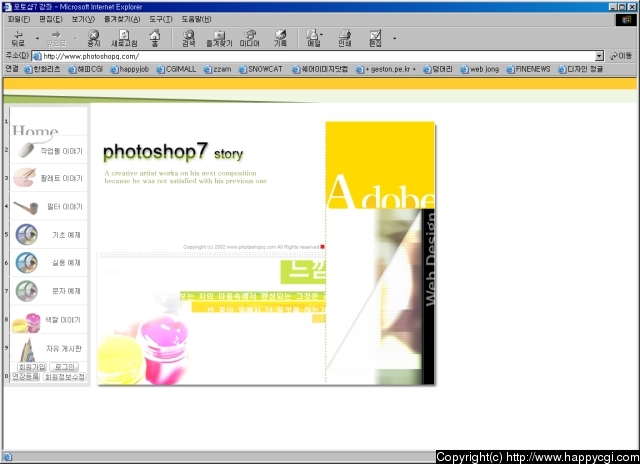640x464 pixels.
Task: Click the 중지 (stop) toolbar icon
Action: tap(94, 38)
